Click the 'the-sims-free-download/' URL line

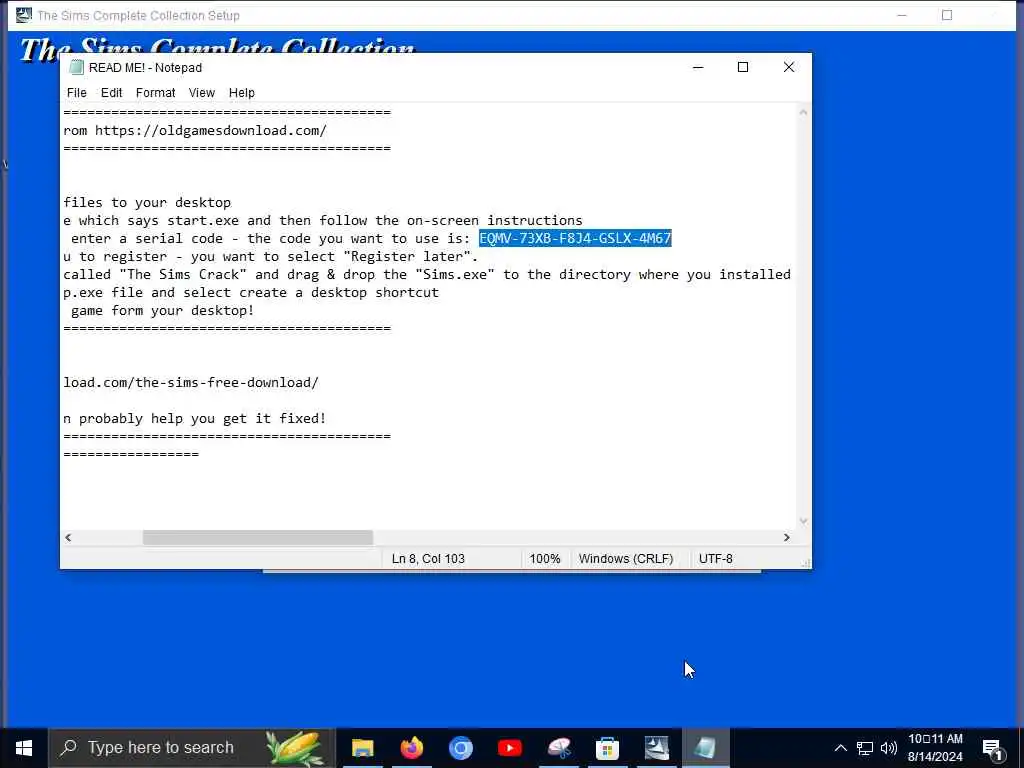coord(191,383)
